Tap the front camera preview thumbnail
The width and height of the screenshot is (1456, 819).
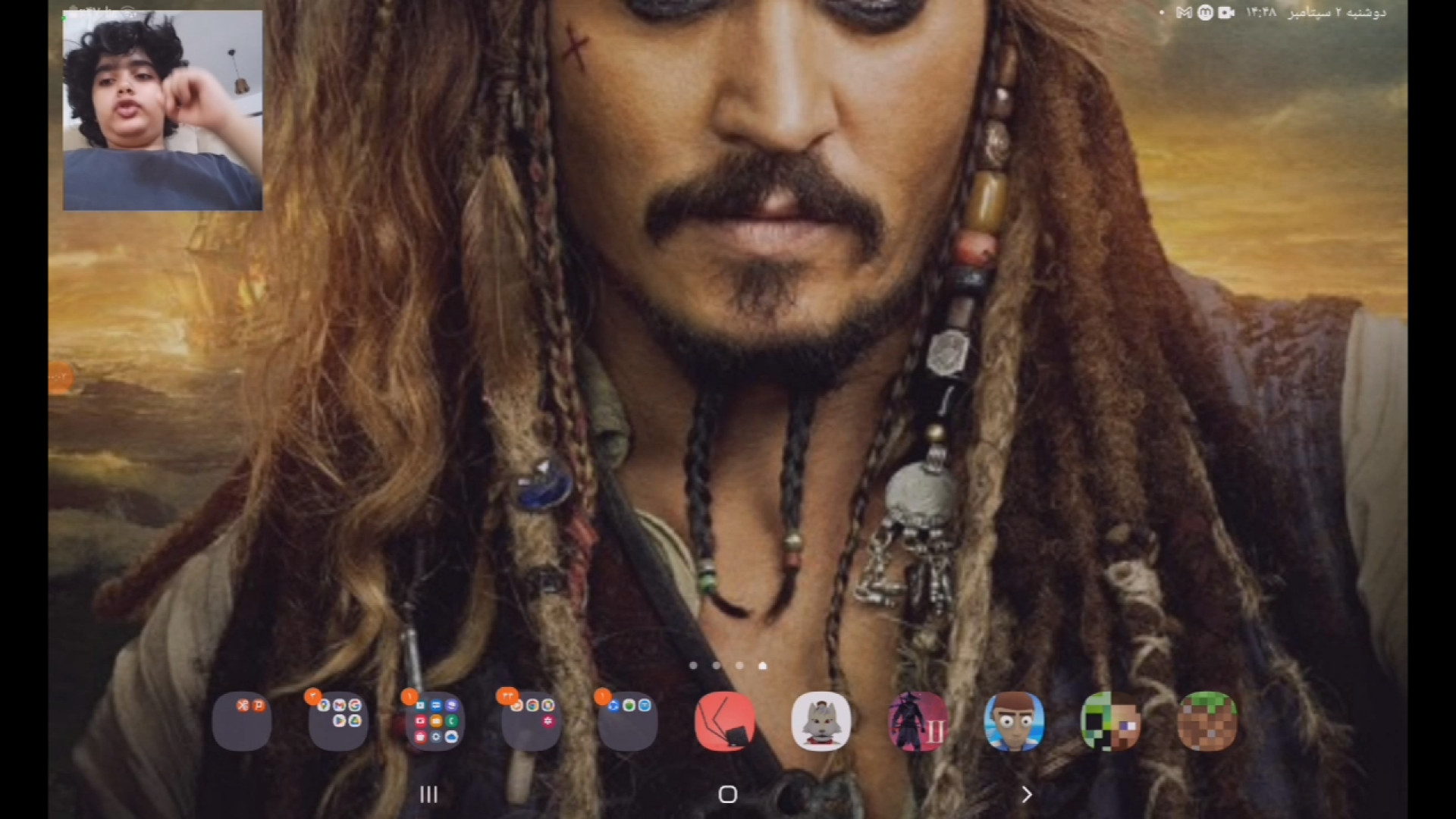click(x=162, y=110)
